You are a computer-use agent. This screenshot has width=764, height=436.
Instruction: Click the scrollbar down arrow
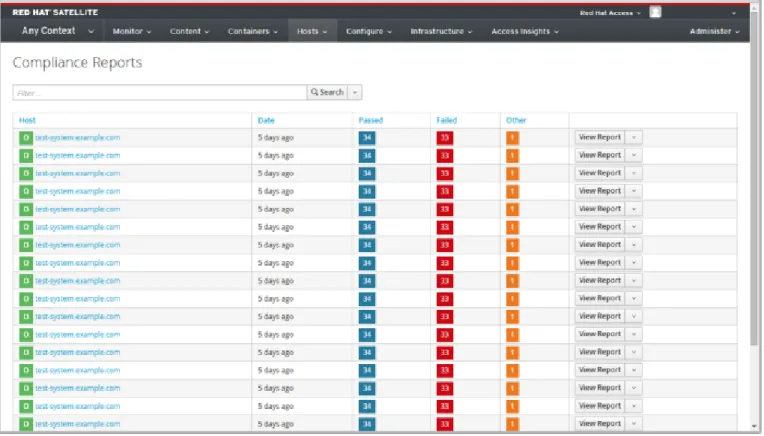(x=754, y=426)
